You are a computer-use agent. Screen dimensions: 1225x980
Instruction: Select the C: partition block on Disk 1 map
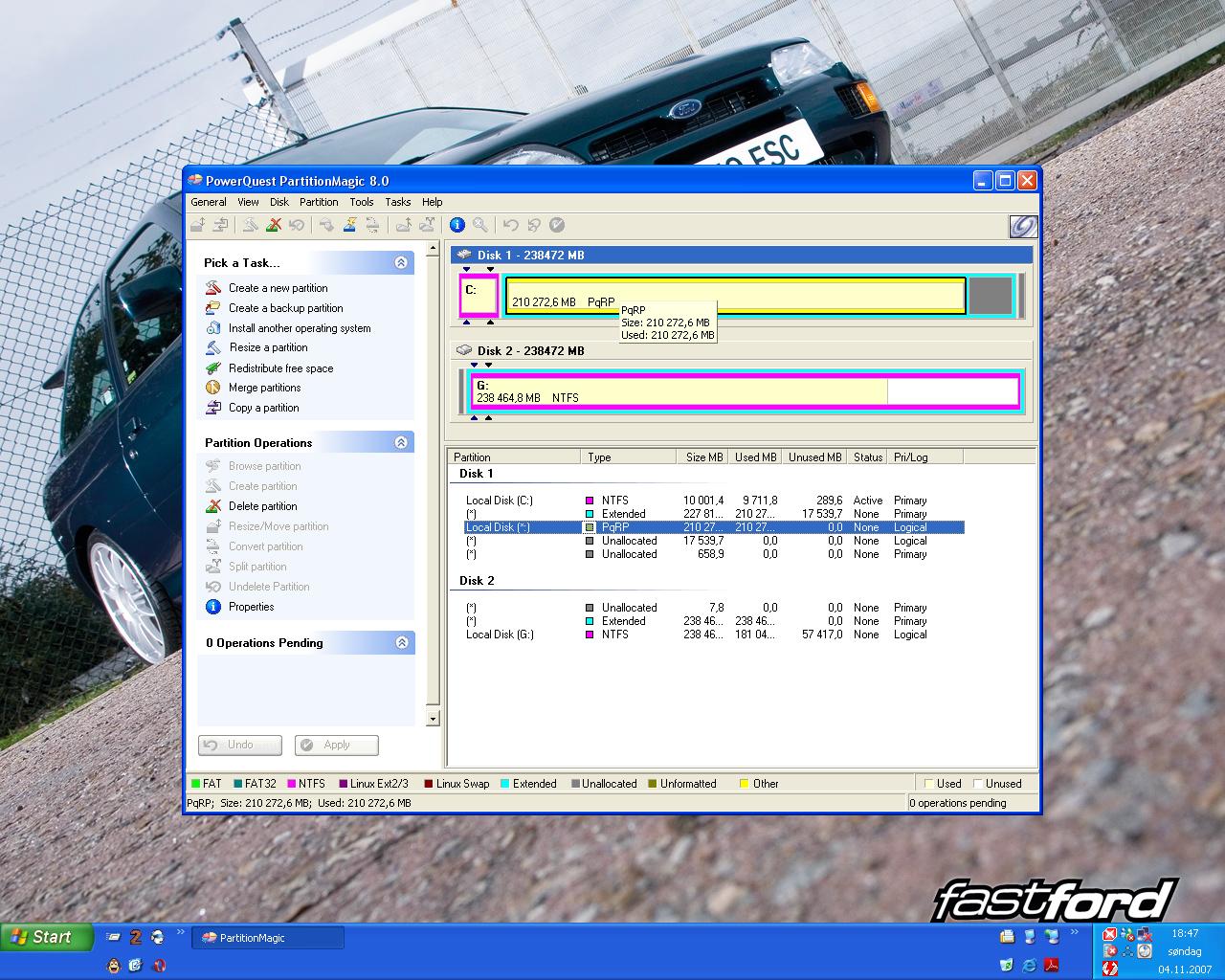point(479,296)
